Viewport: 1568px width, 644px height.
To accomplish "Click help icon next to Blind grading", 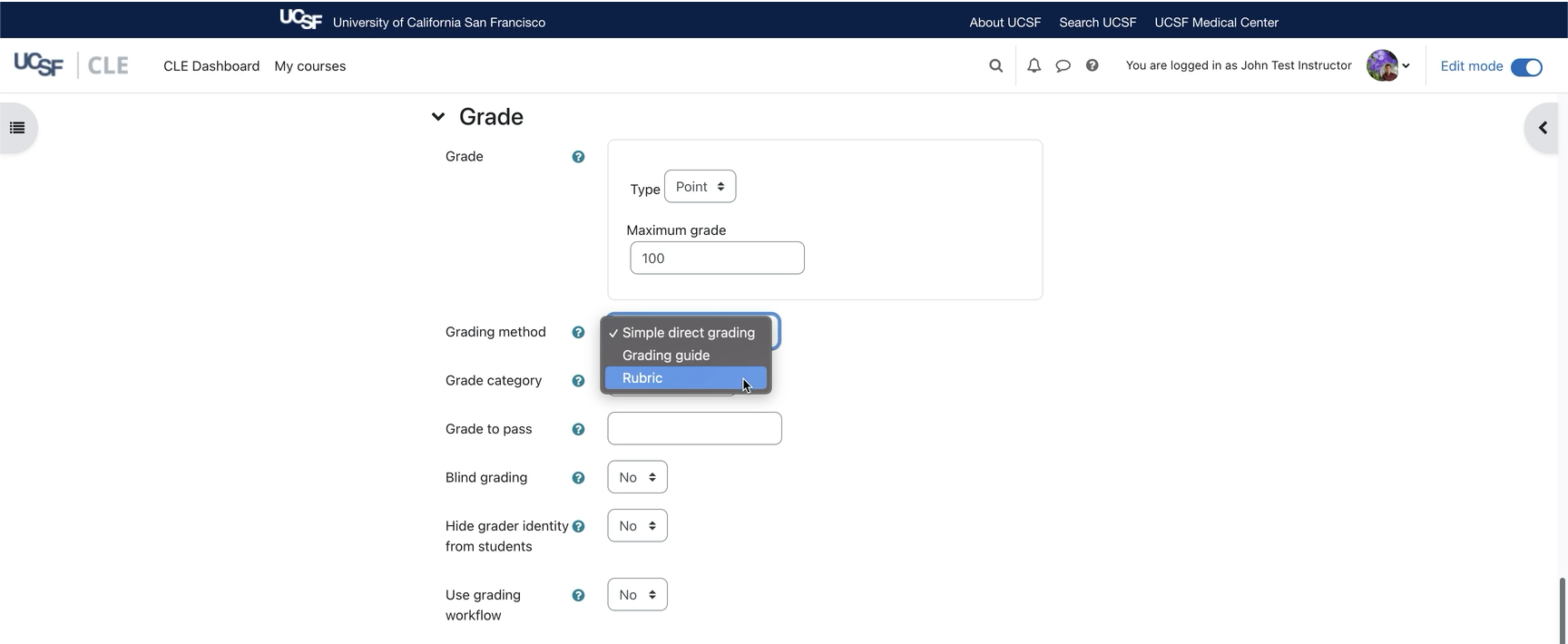I will (578, 478).
